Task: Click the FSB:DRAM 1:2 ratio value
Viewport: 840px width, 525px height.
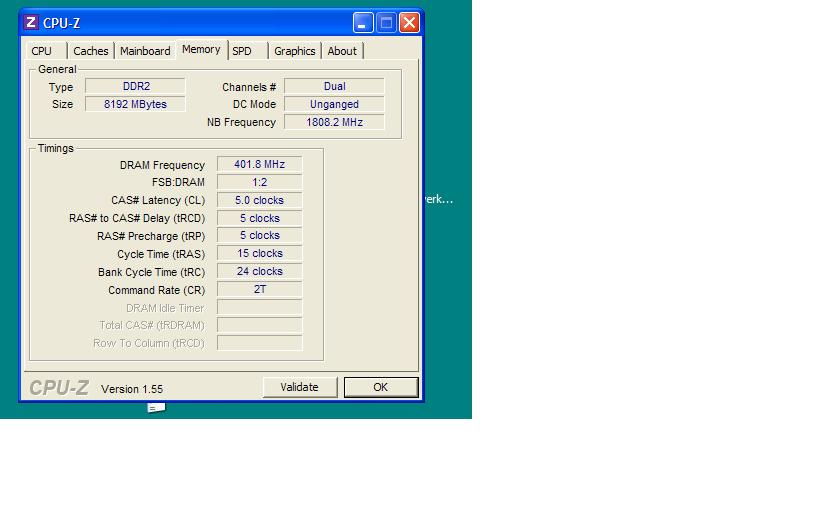Action: 260,182
